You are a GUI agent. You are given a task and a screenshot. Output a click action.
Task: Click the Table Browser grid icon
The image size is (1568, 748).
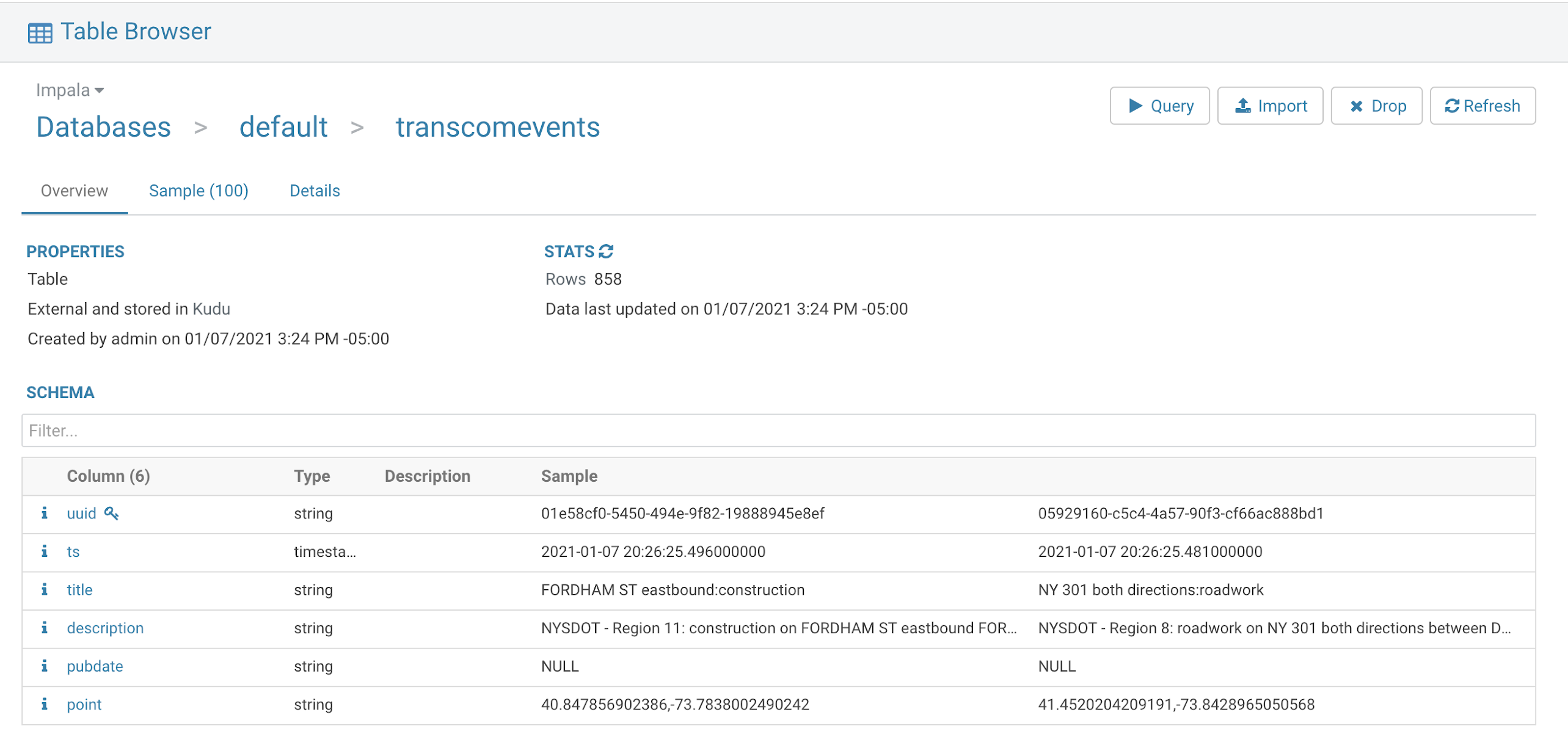tap(40, 32)
